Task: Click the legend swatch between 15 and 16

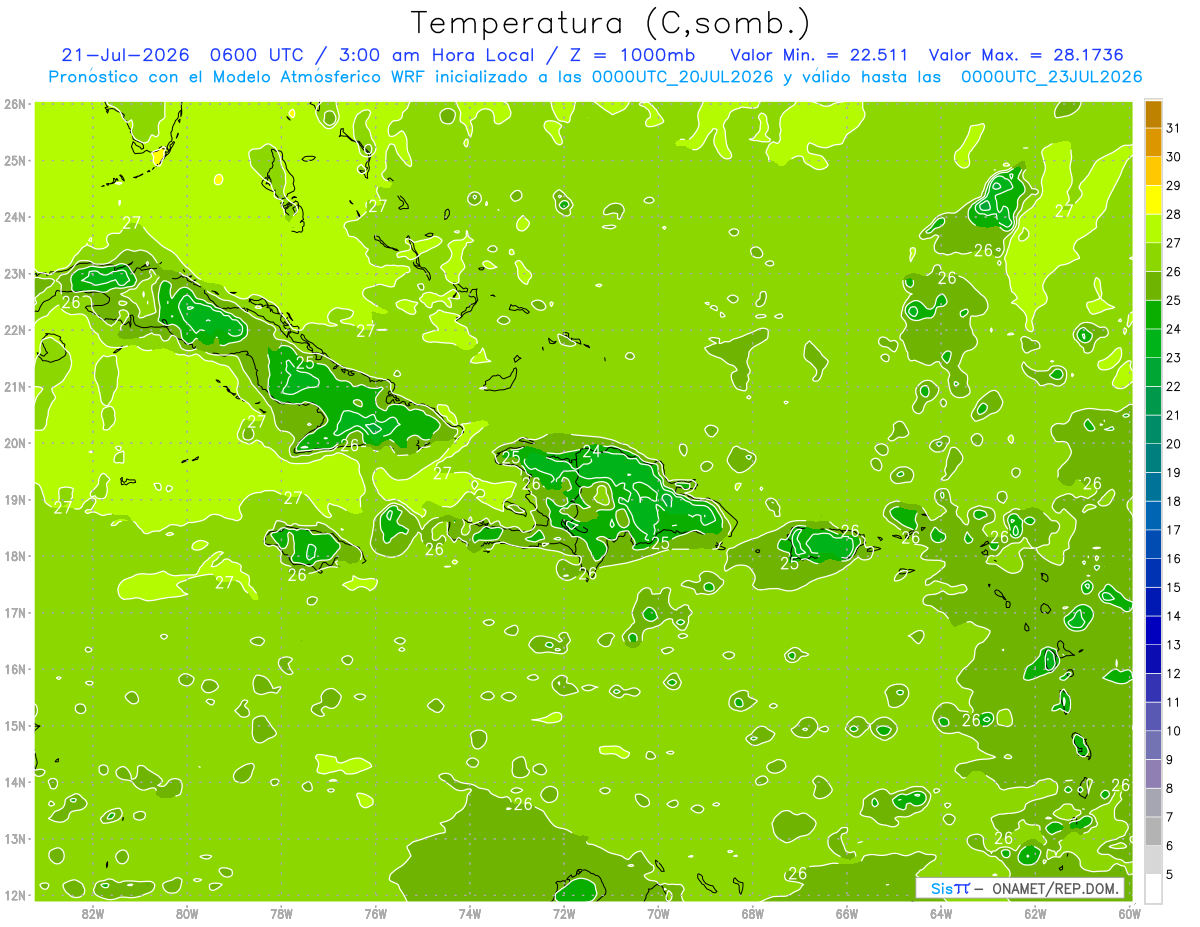Action: coord(1152,573)
